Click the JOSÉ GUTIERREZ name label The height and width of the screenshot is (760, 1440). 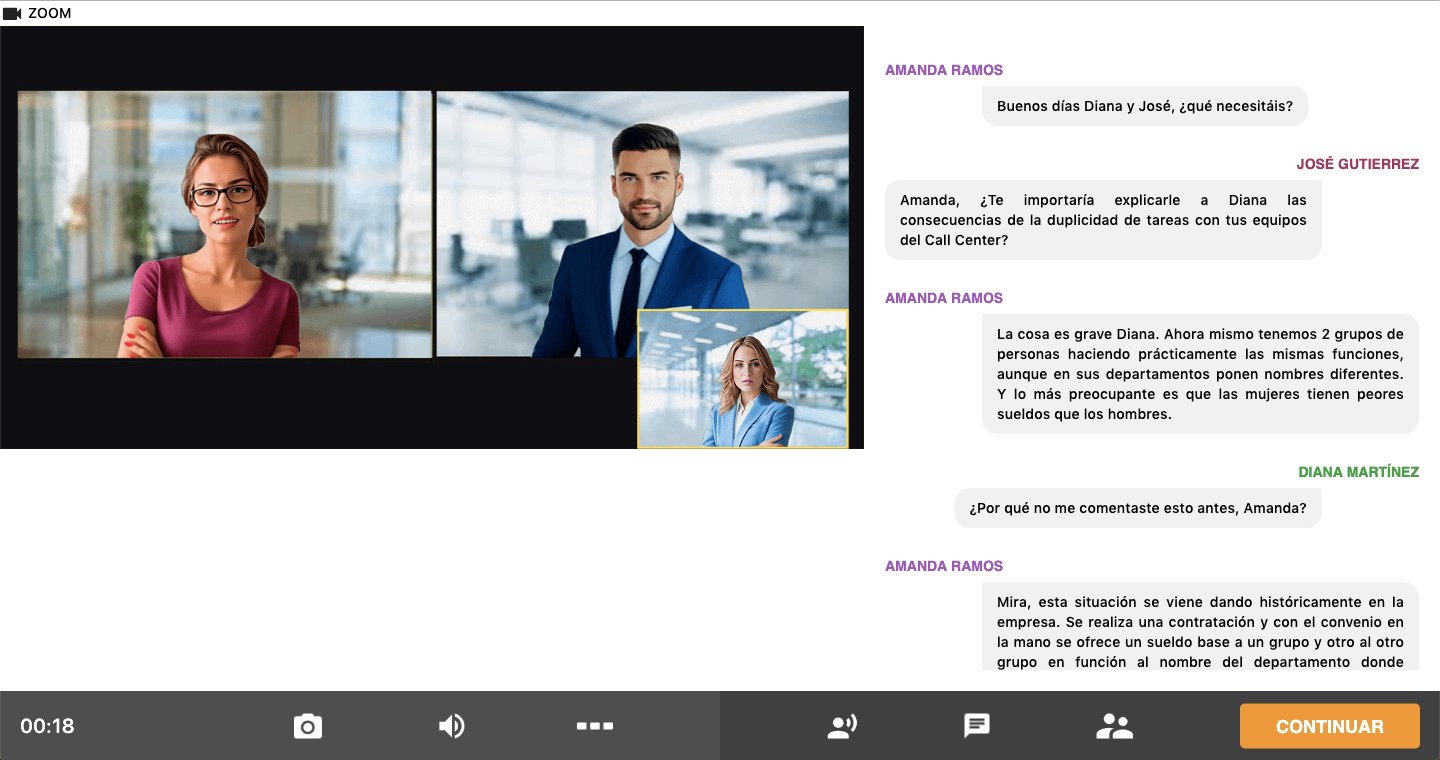[x=1357, y=164]
